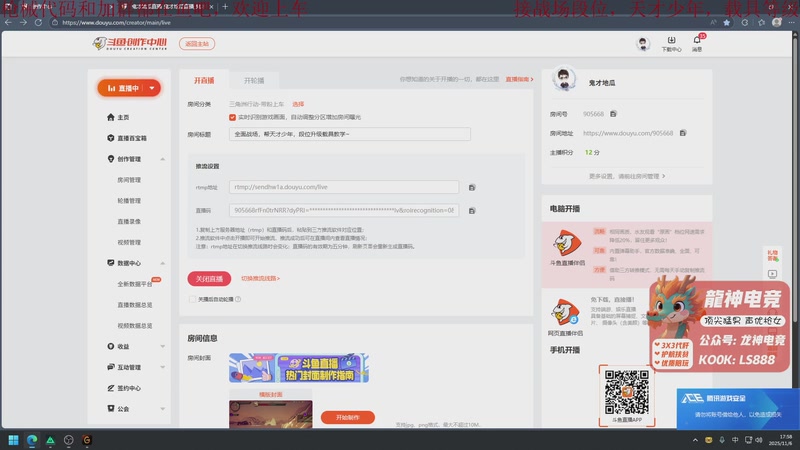Open 轮播管理 menu item
The image size is (800, 450).
[x=129, y=201]
